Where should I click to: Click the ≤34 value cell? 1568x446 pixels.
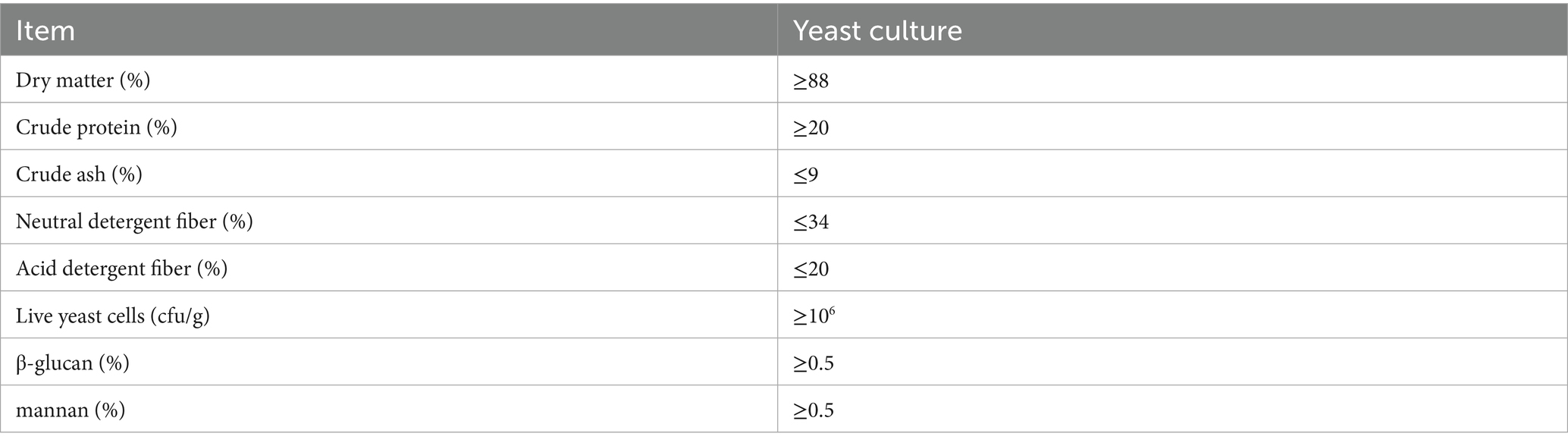(811, 221)
